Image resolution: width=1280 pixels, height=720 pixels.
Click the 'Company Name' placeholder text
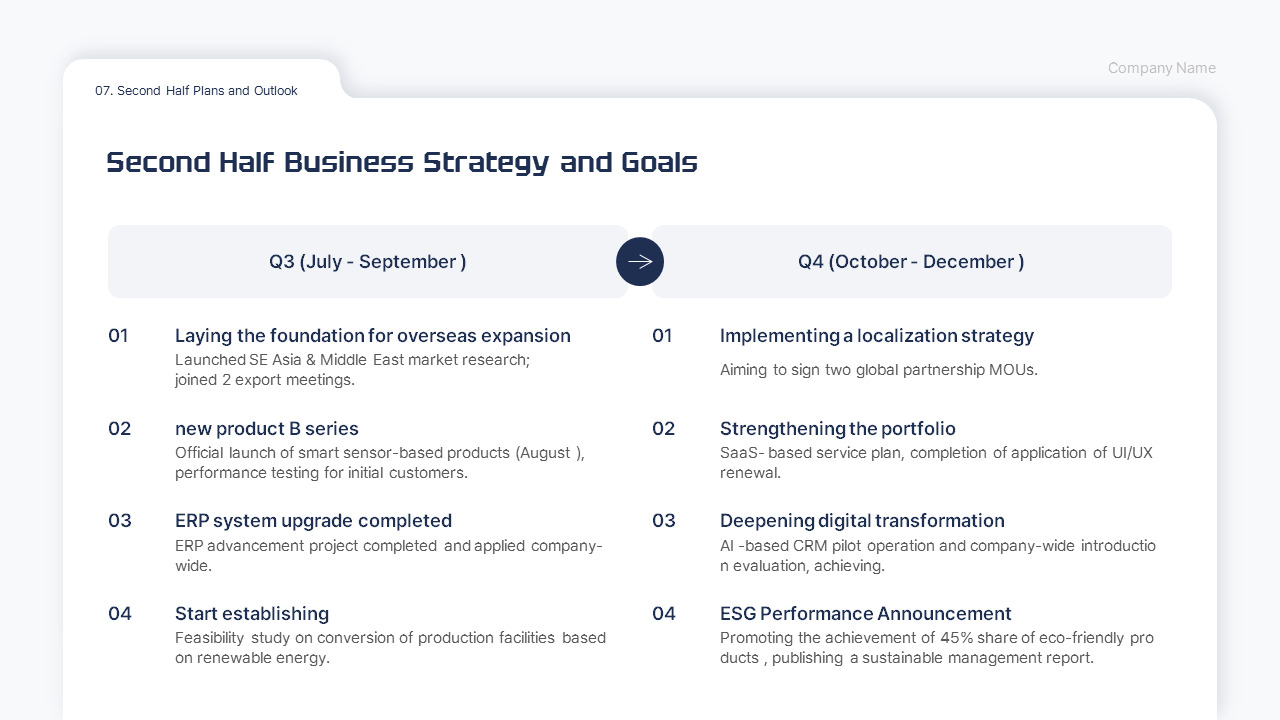pos(1161,68)
